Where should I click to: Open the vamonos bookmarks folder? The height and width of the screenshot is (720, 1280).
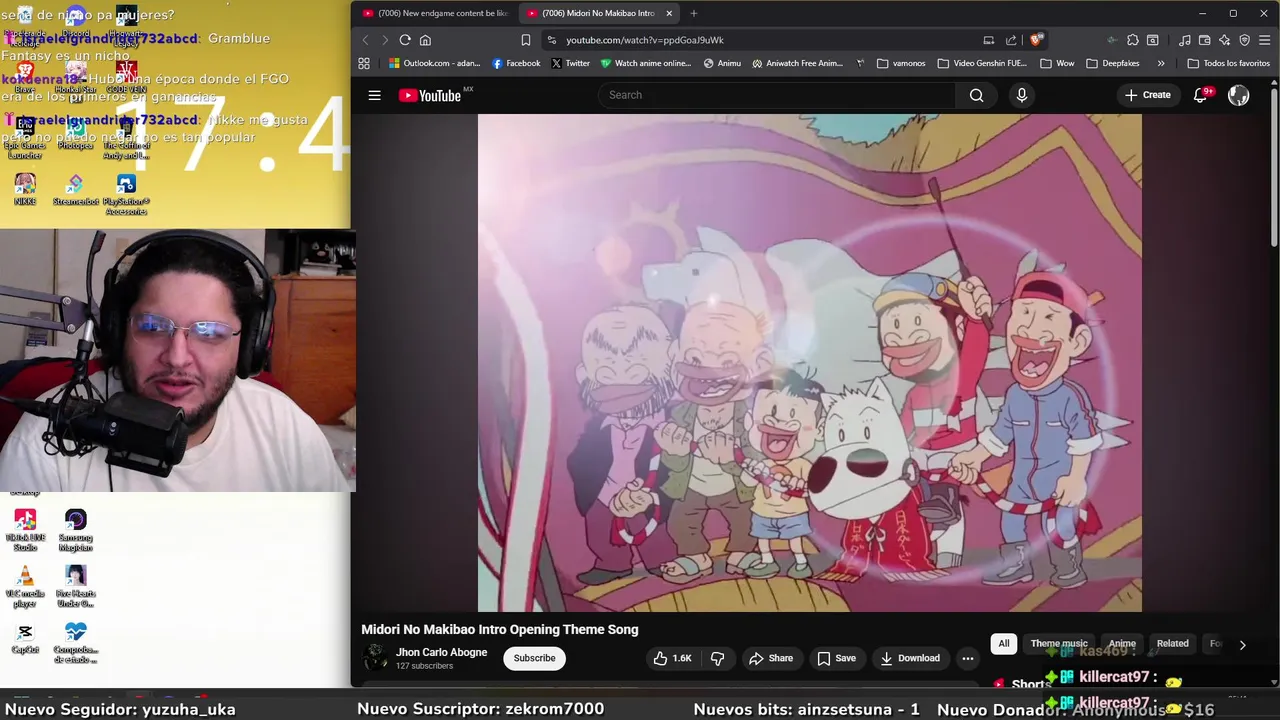pyautogui.click(x=900, y=63)
